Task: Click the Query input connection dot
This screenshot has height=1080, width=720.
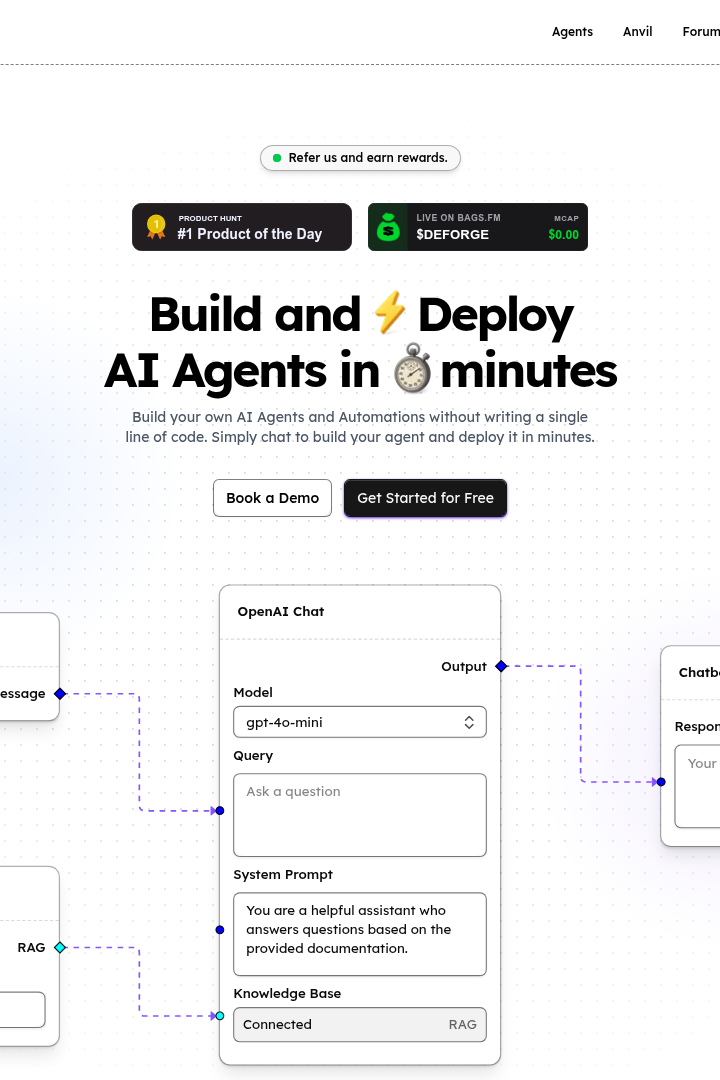Action: point(220,811)
